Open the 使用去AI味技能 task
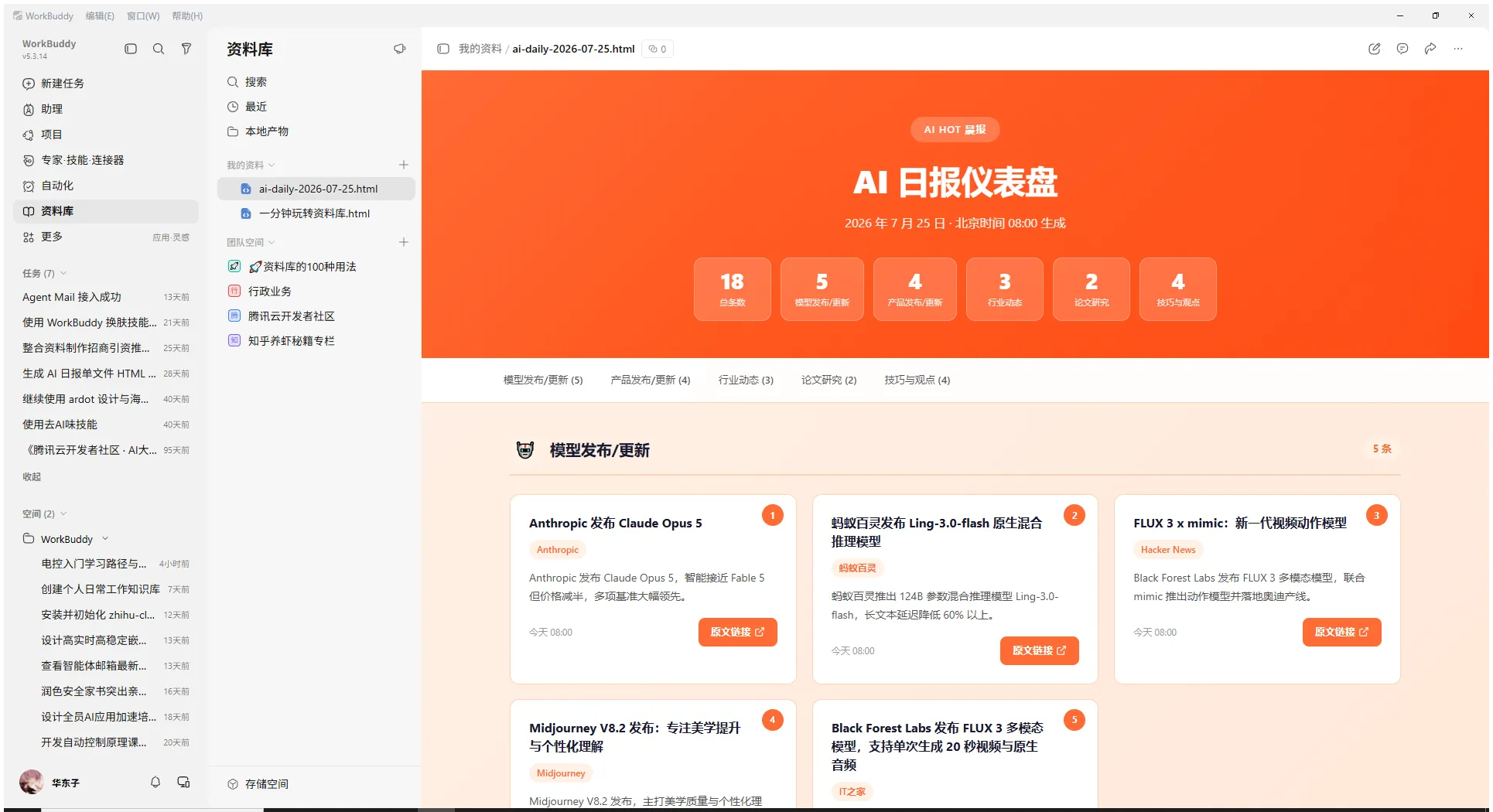The width and height of the screenshot is (1493, 812). point(106,425)
